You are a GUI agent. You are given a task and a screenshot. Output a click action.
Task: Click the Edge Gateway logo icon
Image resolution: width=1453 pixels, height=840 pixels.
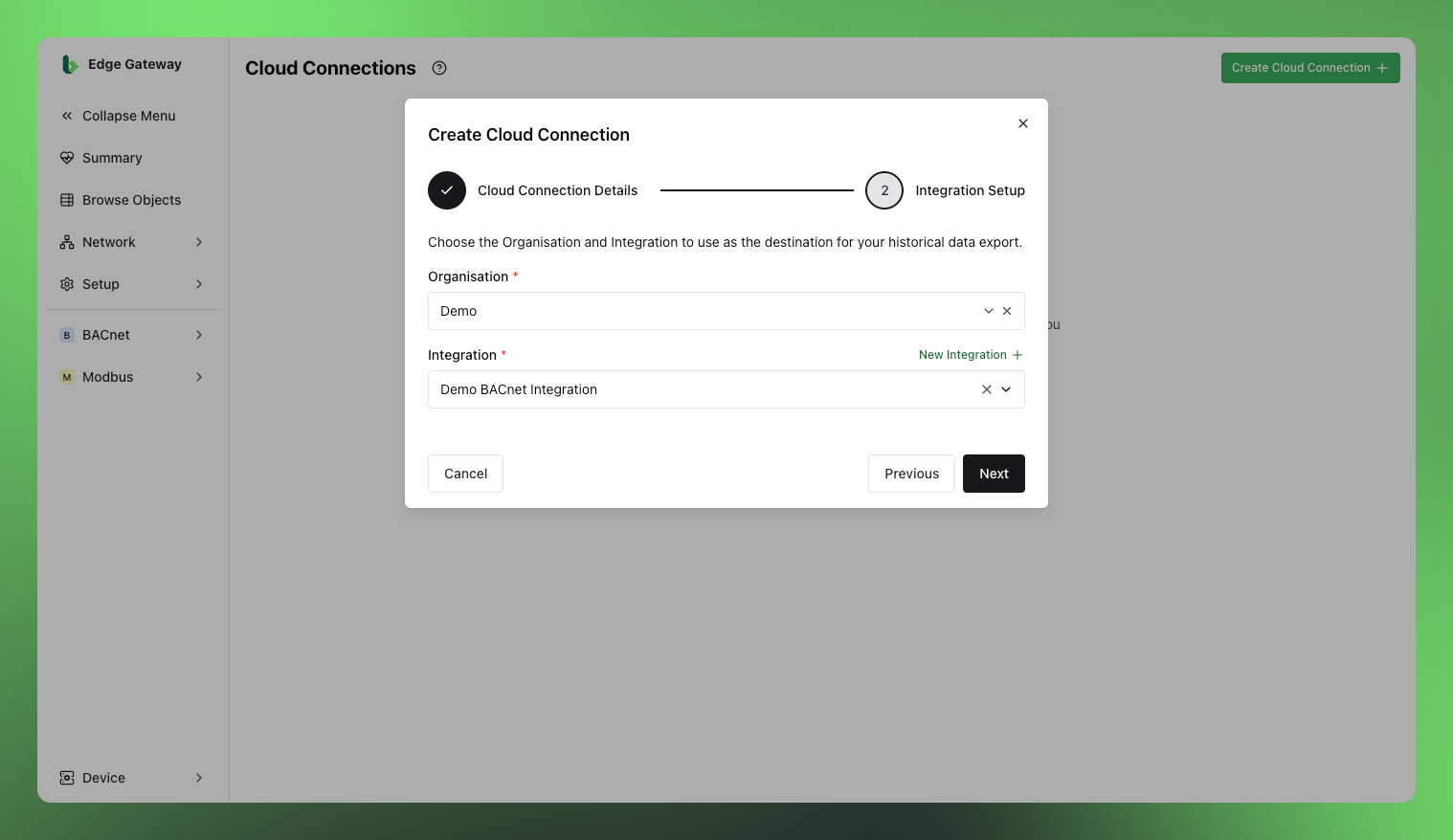69,64
